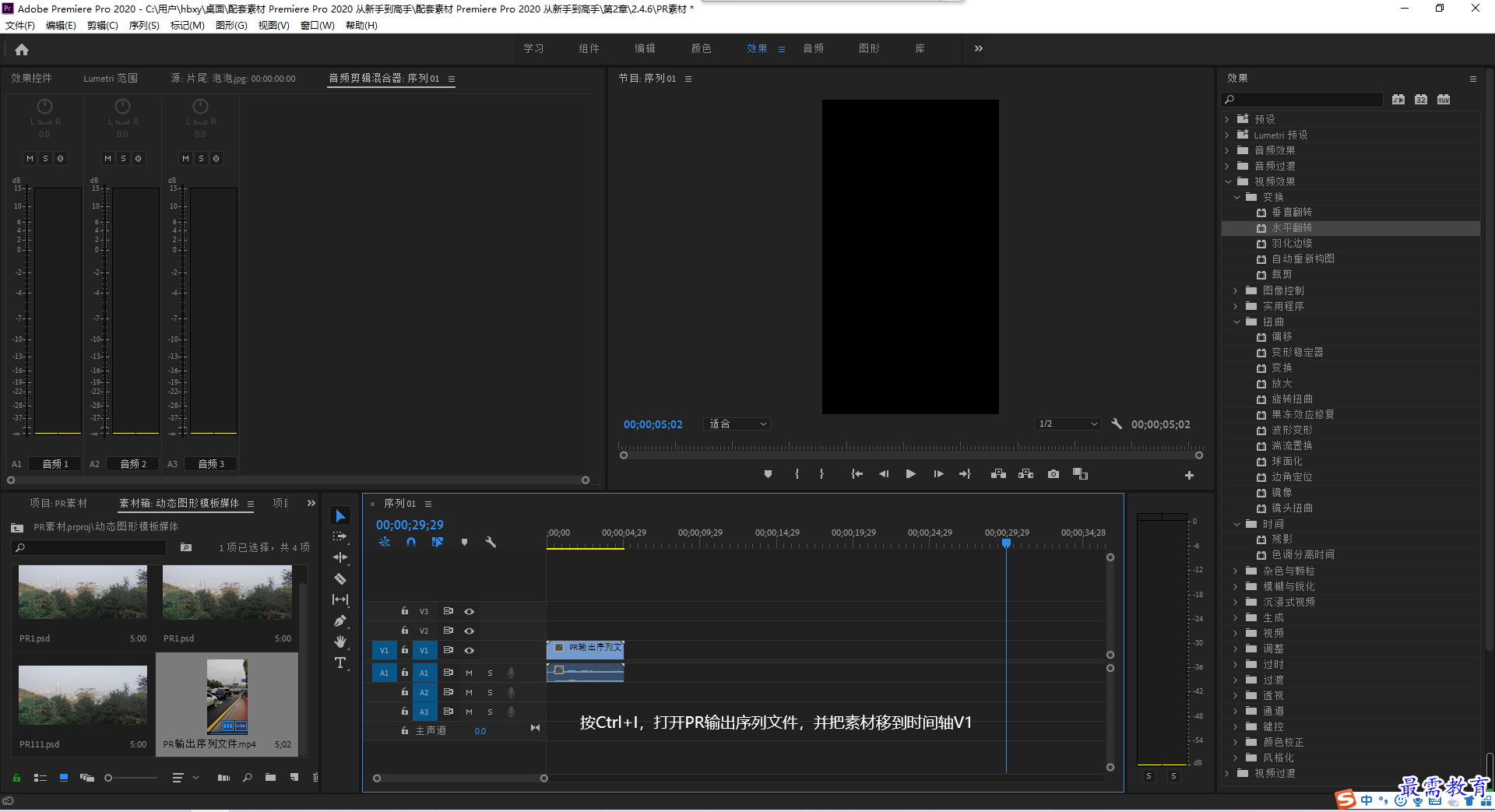Click the PR111.psd thumbnail
Image resolution: width=1495 pixels, height=812 pixels.
pyautogui.click(x=83, y=696)
